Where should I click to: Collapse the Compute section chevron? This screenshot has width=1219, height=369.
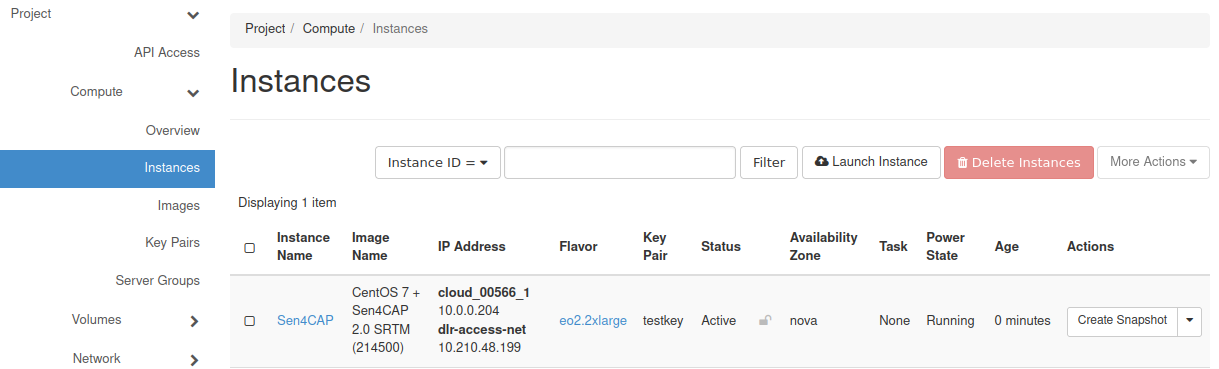point(193,93)
